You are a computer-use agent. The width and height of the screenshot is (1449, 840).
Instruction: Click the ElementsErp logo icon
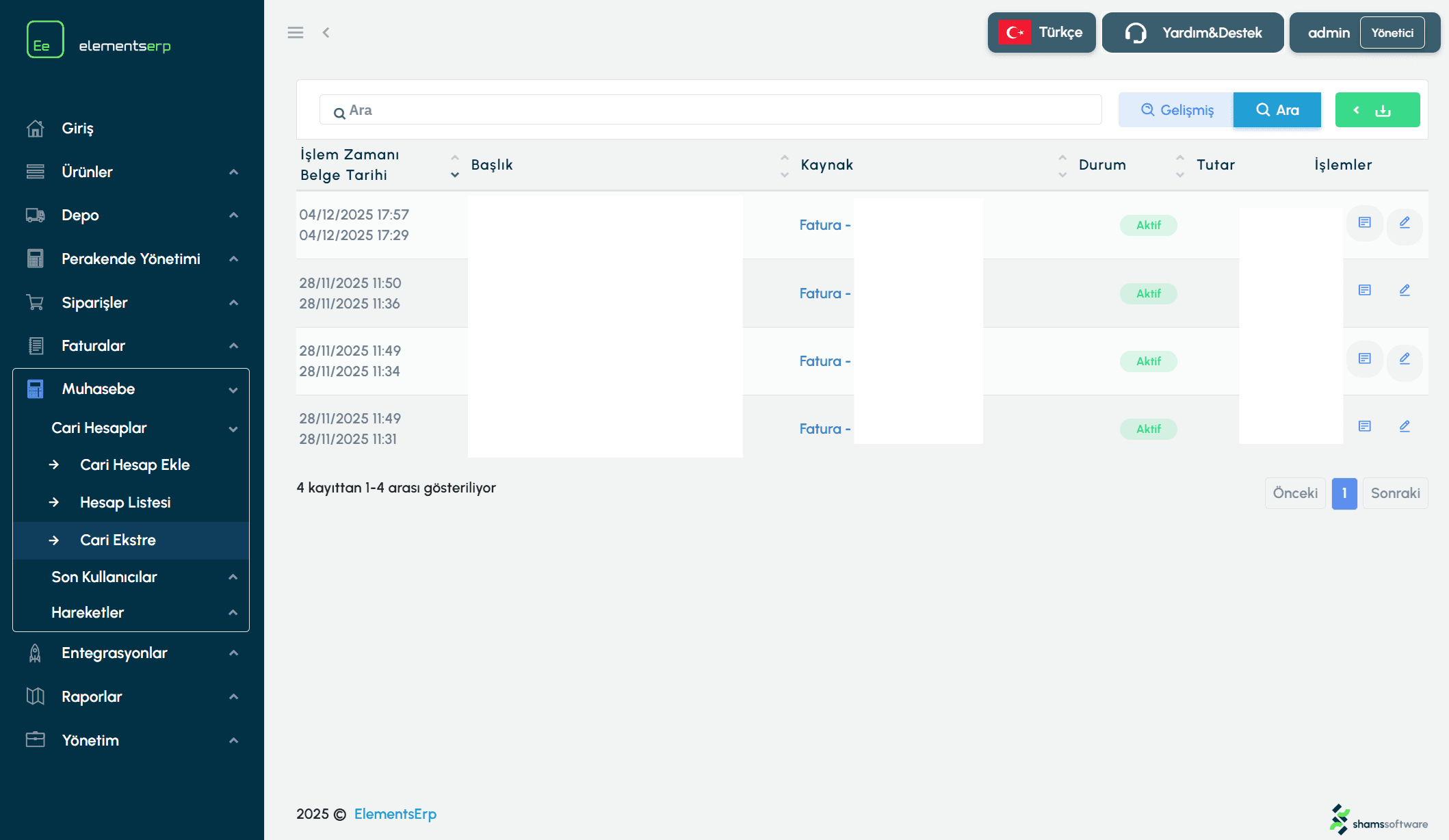pos(45,40)
